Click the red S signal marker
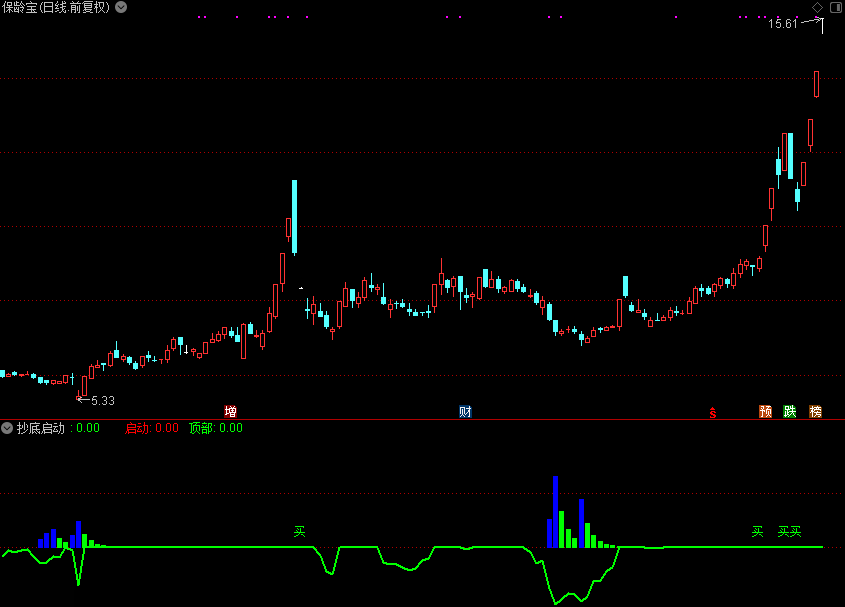 712,413
